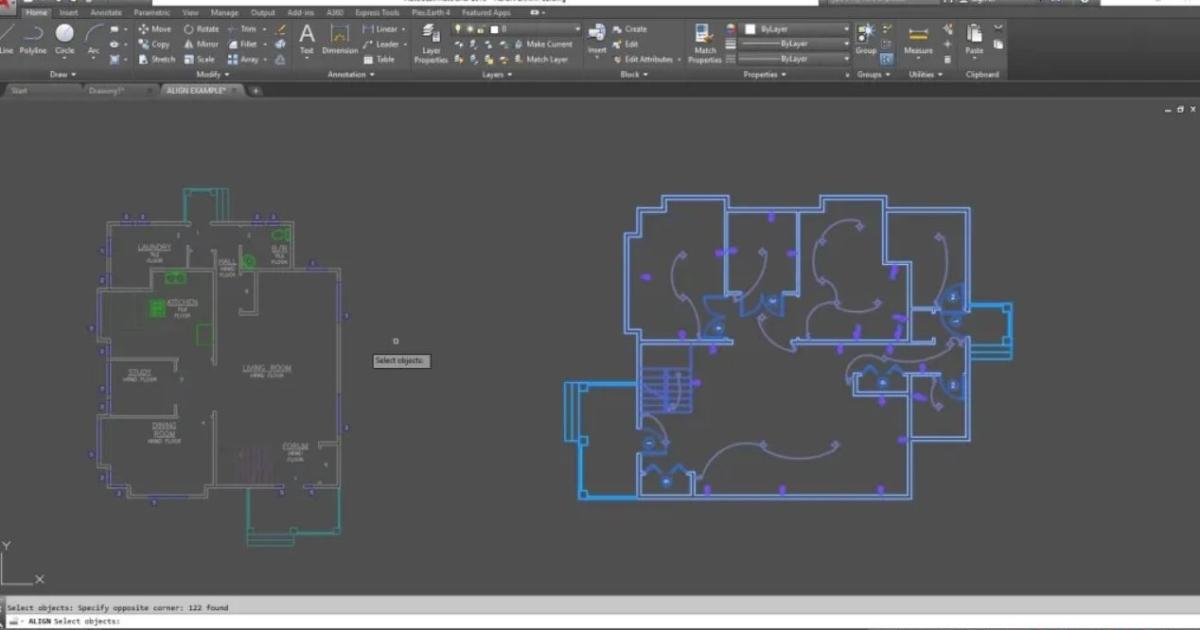
Task: Click the Text annotation tool
Action: pyautogui.click(x=307, y=38)
